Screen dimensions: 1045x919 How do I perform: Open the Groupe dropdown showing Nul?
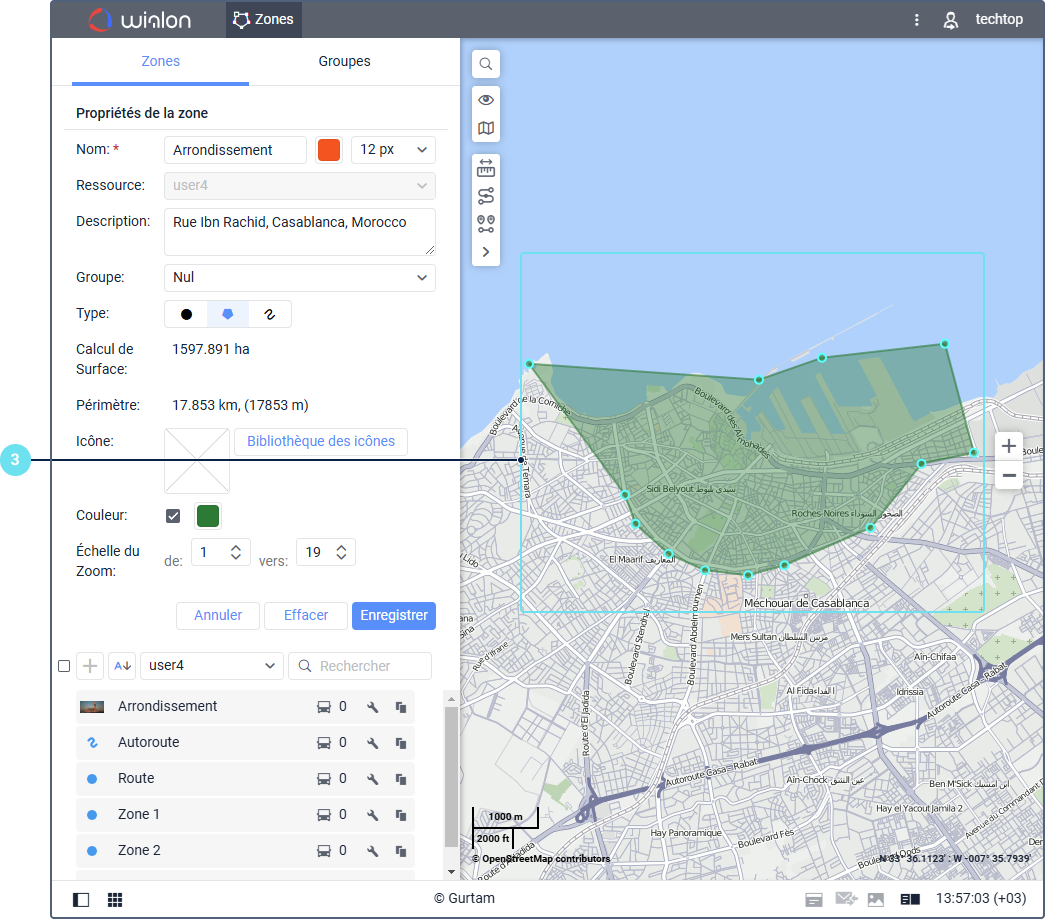click(x=299, y=277)
